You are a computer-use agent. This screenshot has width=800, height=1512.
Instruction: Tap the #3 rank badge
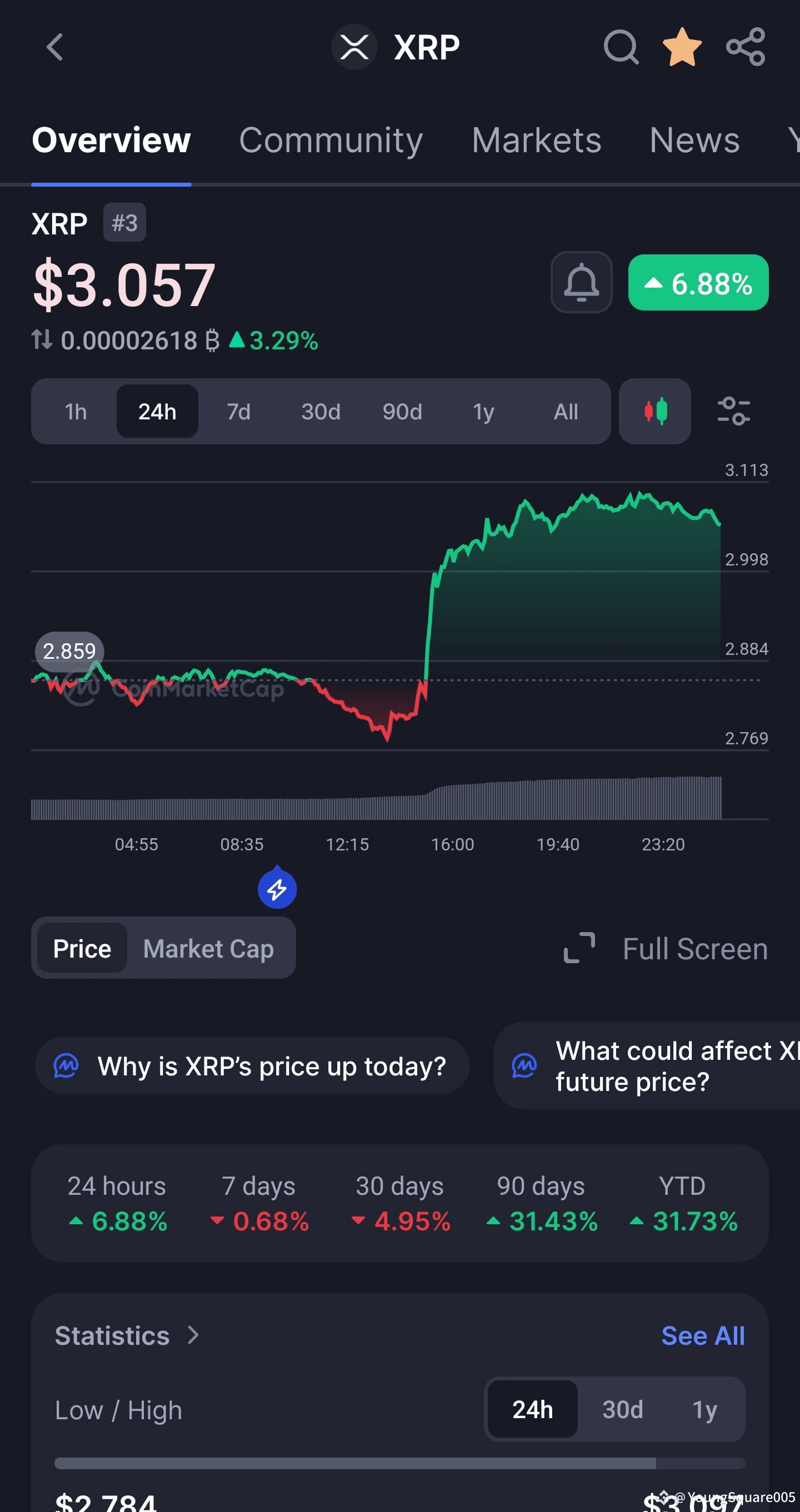124,222
